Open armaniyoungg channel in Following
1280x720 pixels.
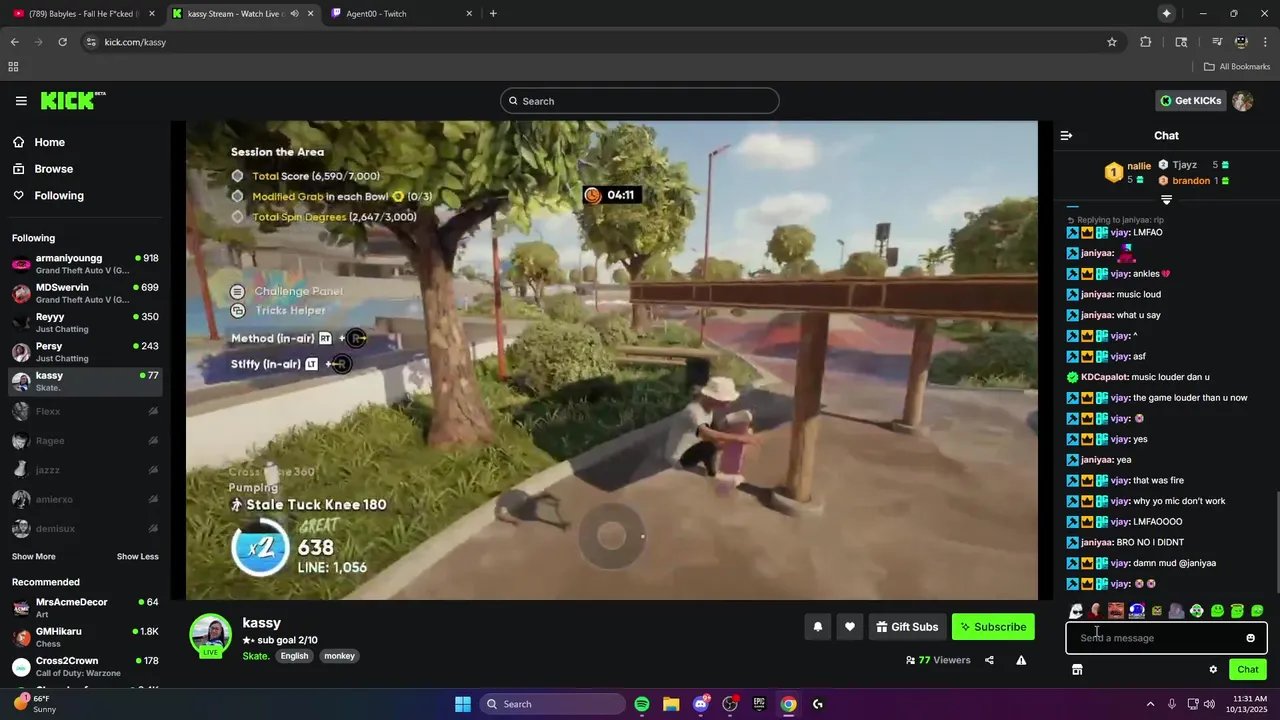point(85,264)
